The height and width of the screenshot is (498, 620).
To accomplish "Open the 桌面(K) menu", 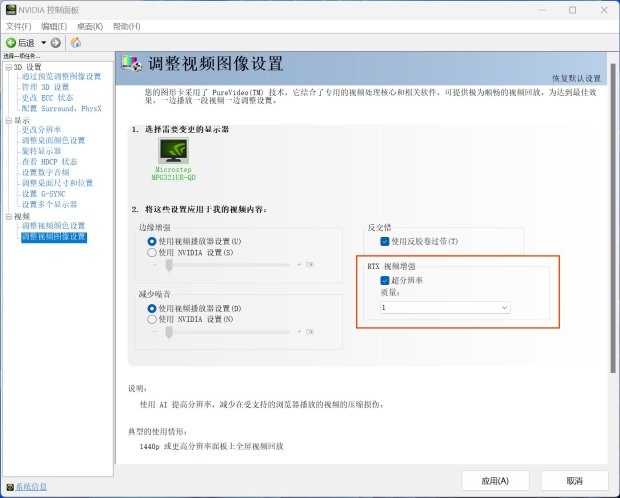I will click(x=90, y=27).
